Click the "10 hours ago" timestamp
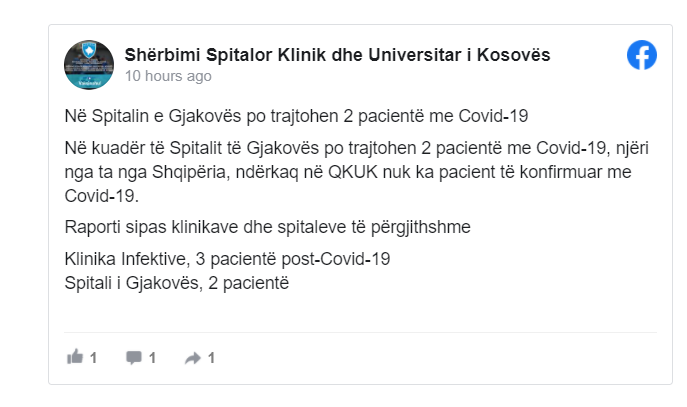This screenshot has width=687, height=407. 168,75
